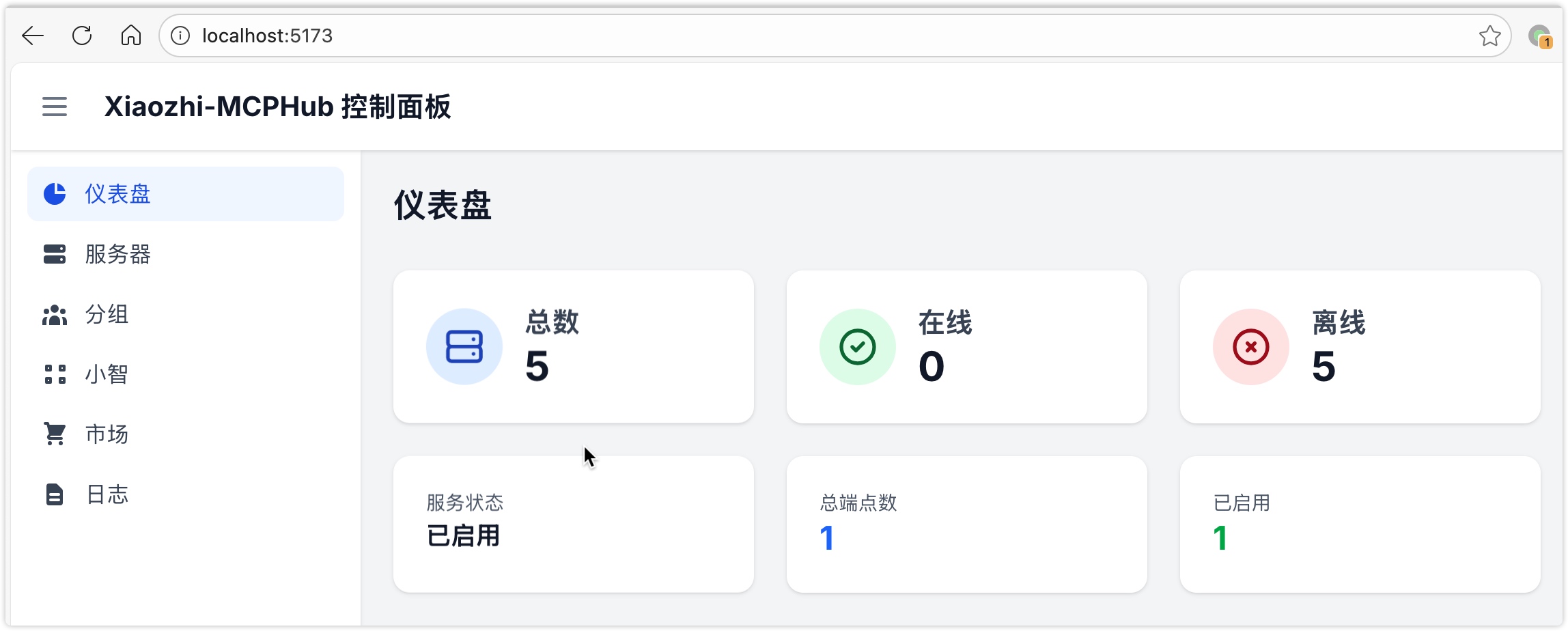Image resolution: width=1568 pixels, height=631 pixels.
Task: Click the document icon beside 日志
Action: 55,494
